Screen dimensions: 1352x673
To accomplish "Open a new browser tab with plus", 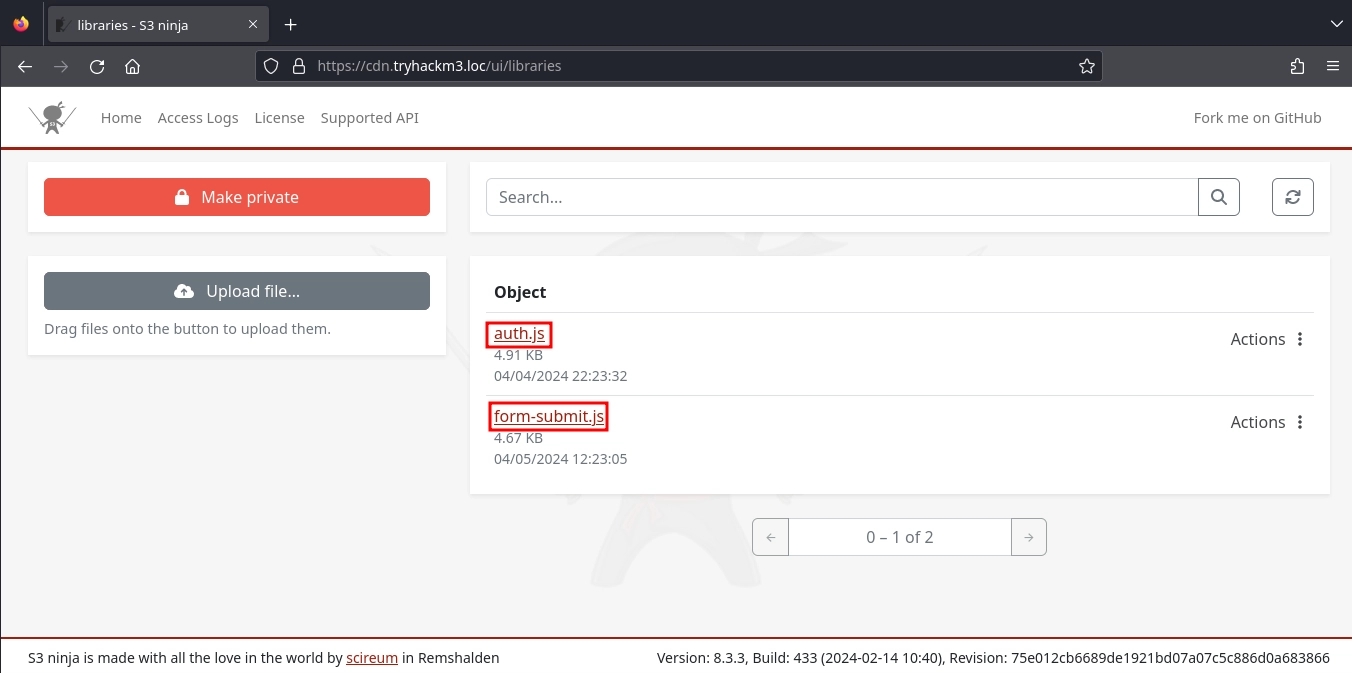I will [291, 24].
